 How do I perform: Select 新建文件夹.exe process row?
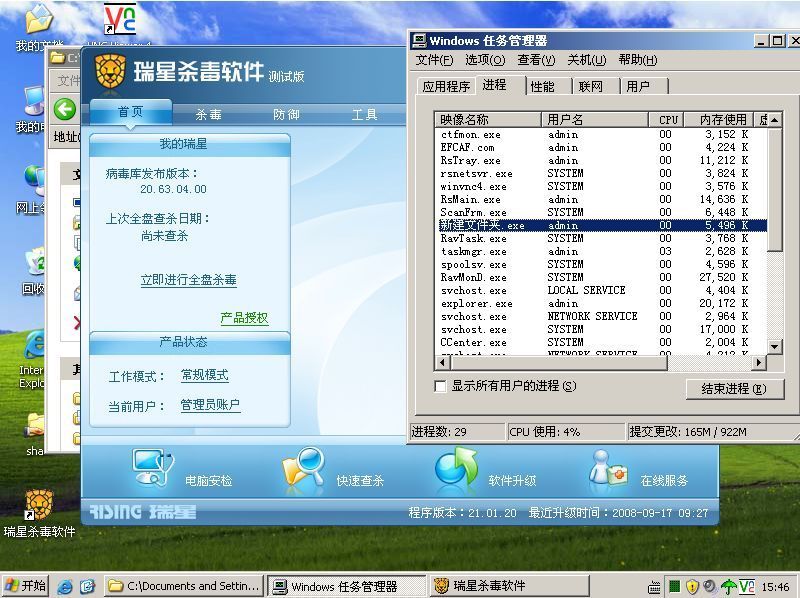pos(602,226)
